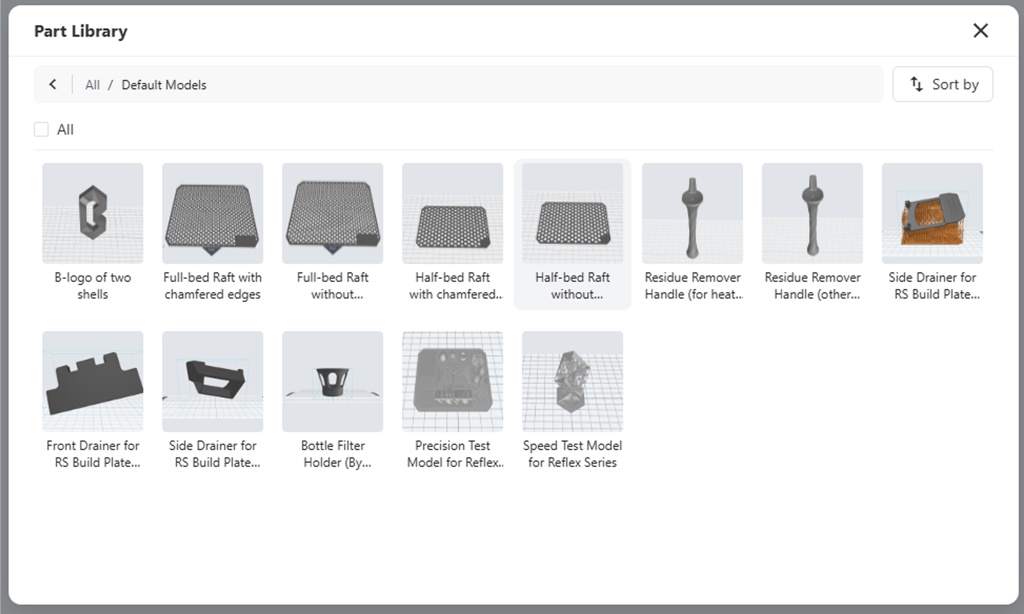Viewport: 1024px width, 614px height.
Task: Toggle the All checkbox to select everything
Action: (41, 129)
